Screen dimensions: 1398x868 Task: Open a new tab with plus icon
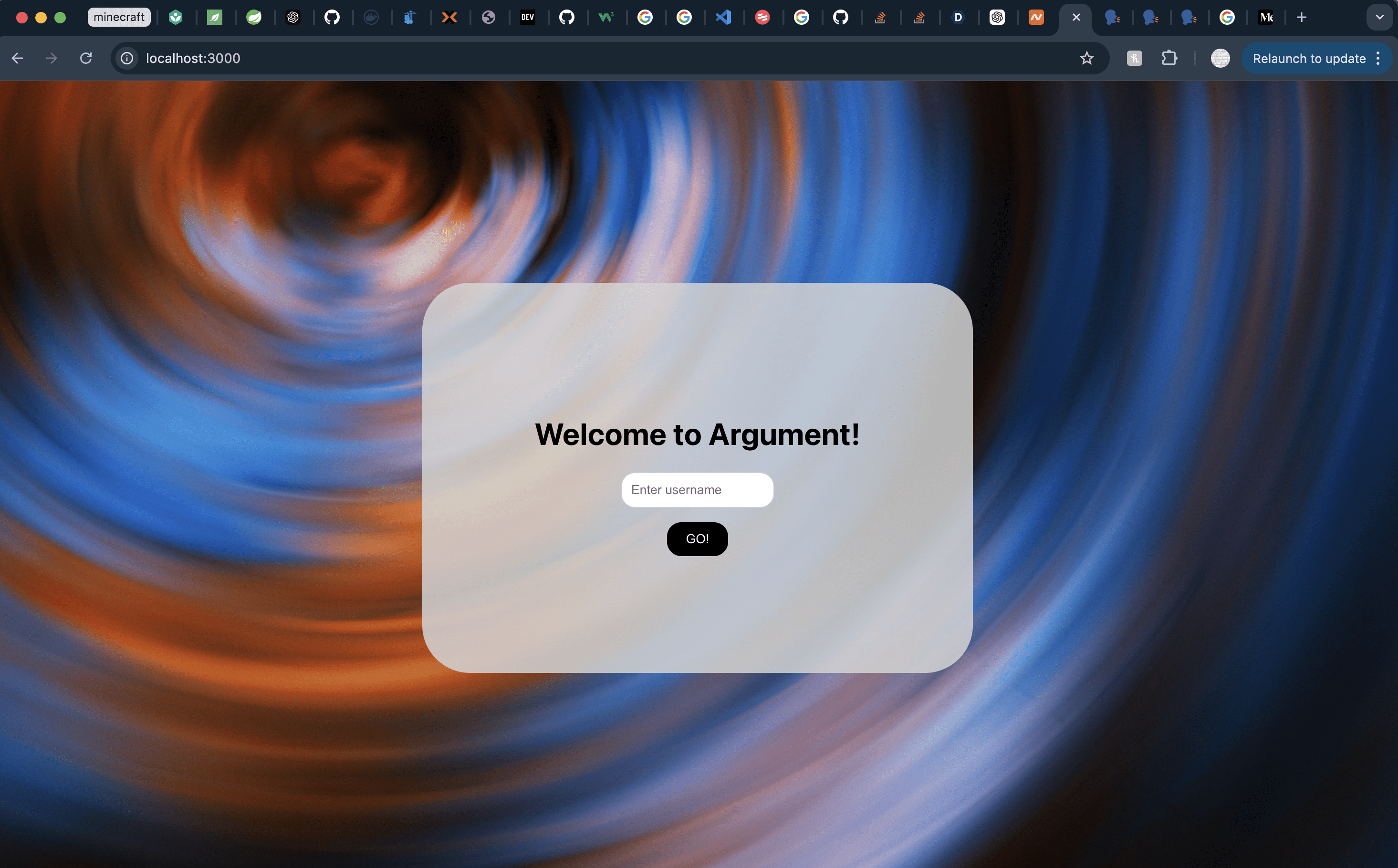pyautogui.click(x=1302, y=17)
